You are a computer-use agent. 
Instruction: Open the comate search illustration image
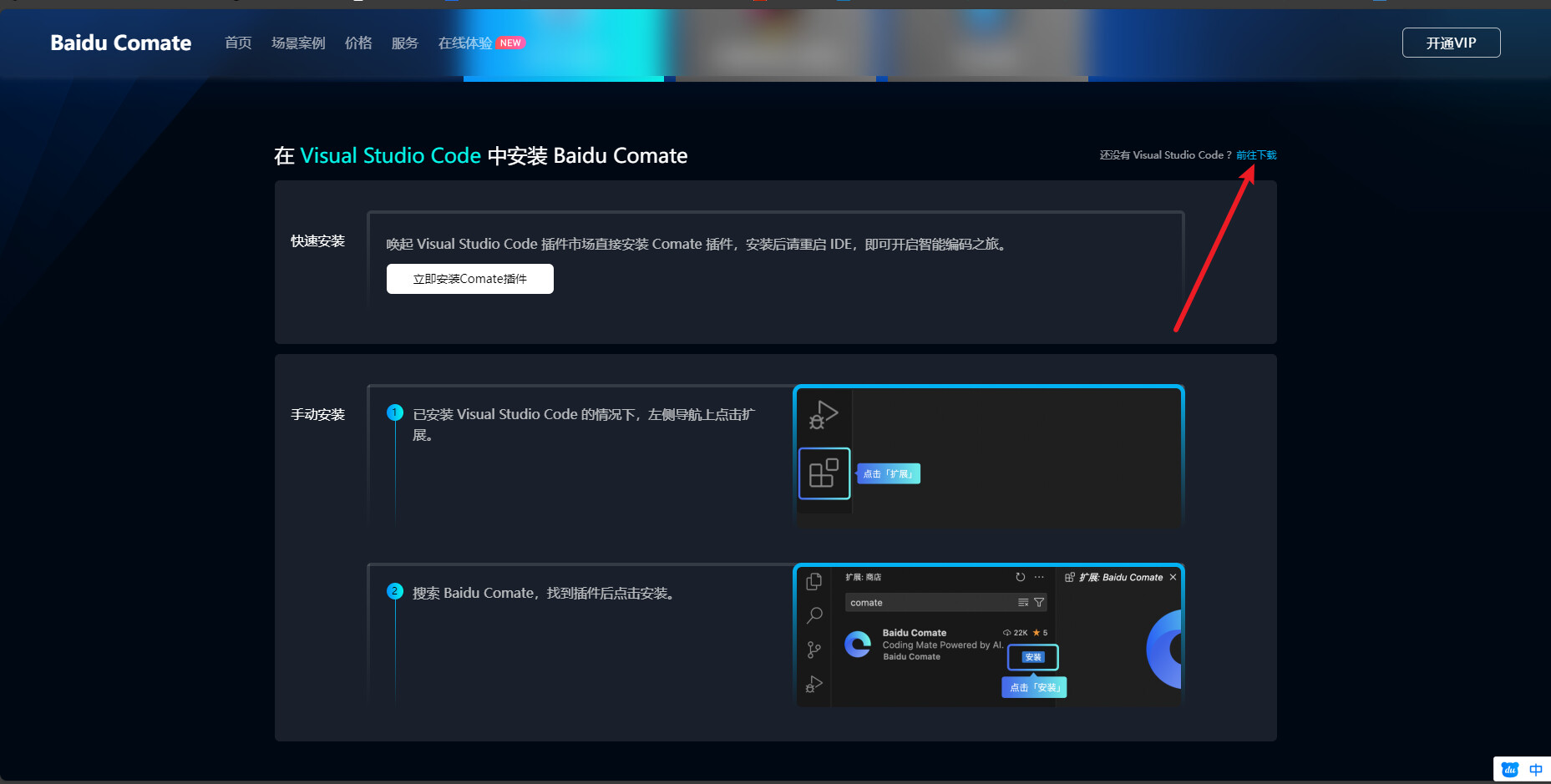(989, 636)
